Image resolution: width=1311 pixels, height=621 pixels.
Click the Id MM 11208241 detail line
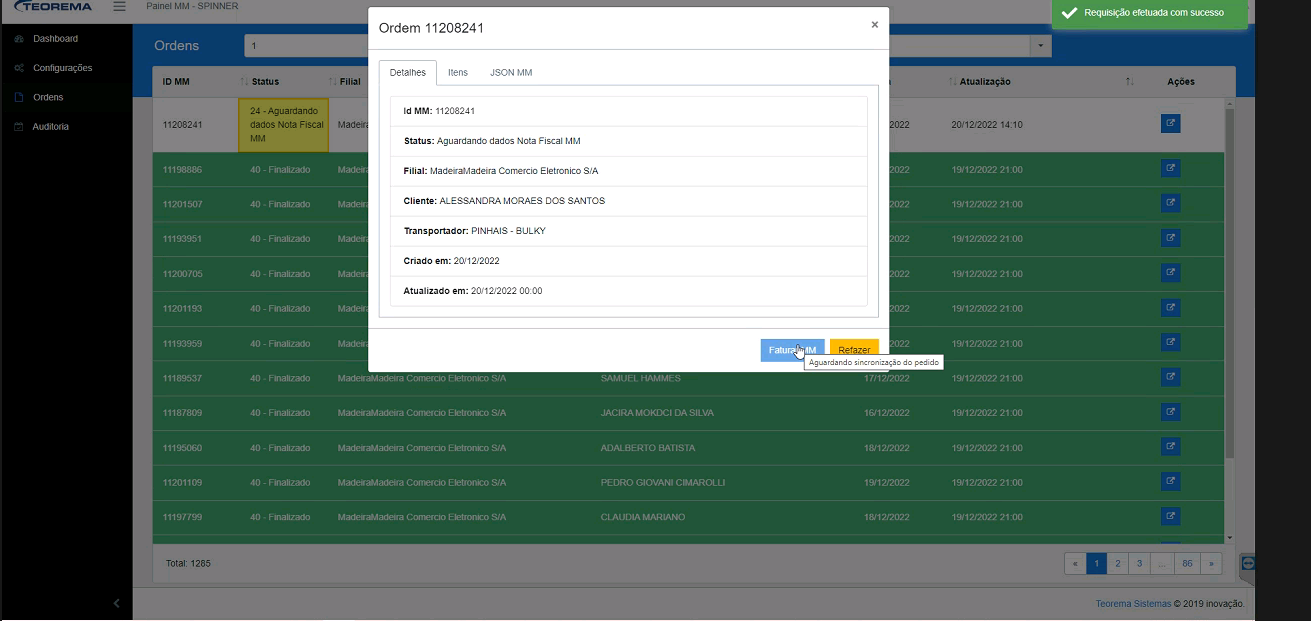click(629, 111)
